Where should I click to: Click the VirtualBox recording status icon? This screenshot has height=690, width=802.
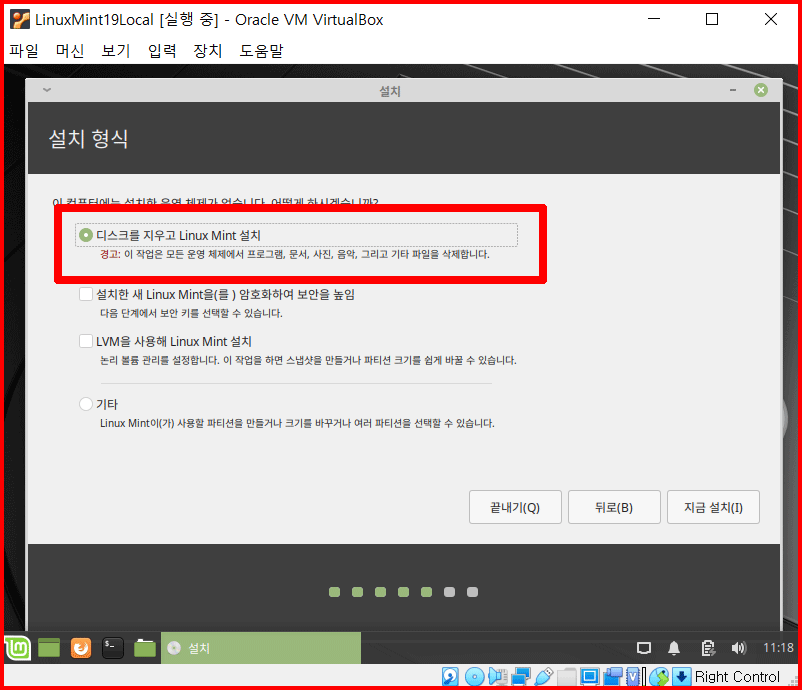[x=613, y=677]
